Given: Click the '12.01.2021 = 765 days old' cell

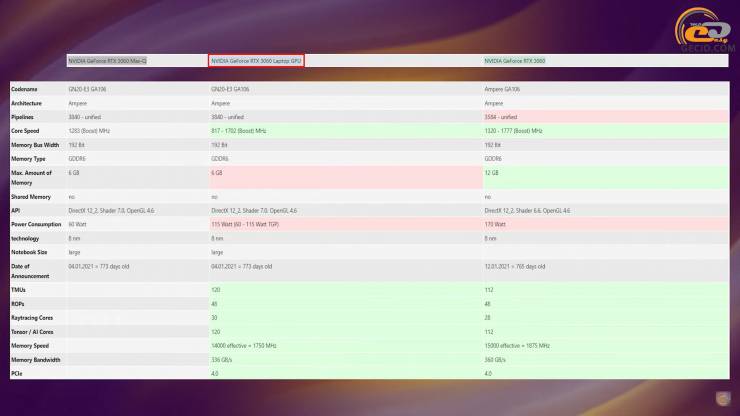Looking at the screenshot, I should 514,266.
